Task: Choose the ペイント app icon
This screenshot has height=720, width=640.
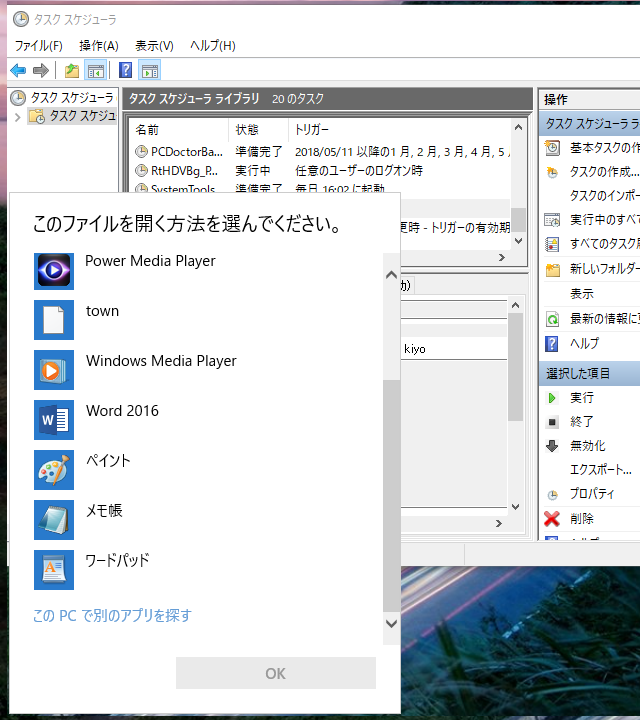Action: pyautogui.click(x=54, y=470)
